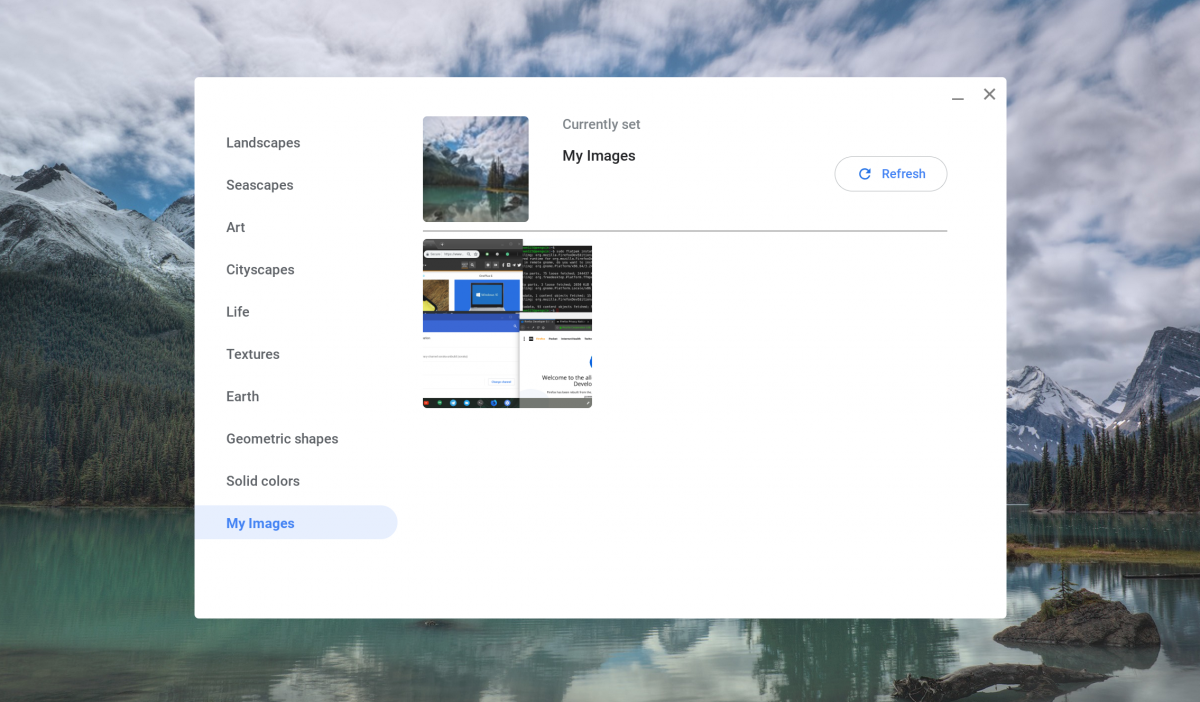Open the Seascapes collection

260,185
